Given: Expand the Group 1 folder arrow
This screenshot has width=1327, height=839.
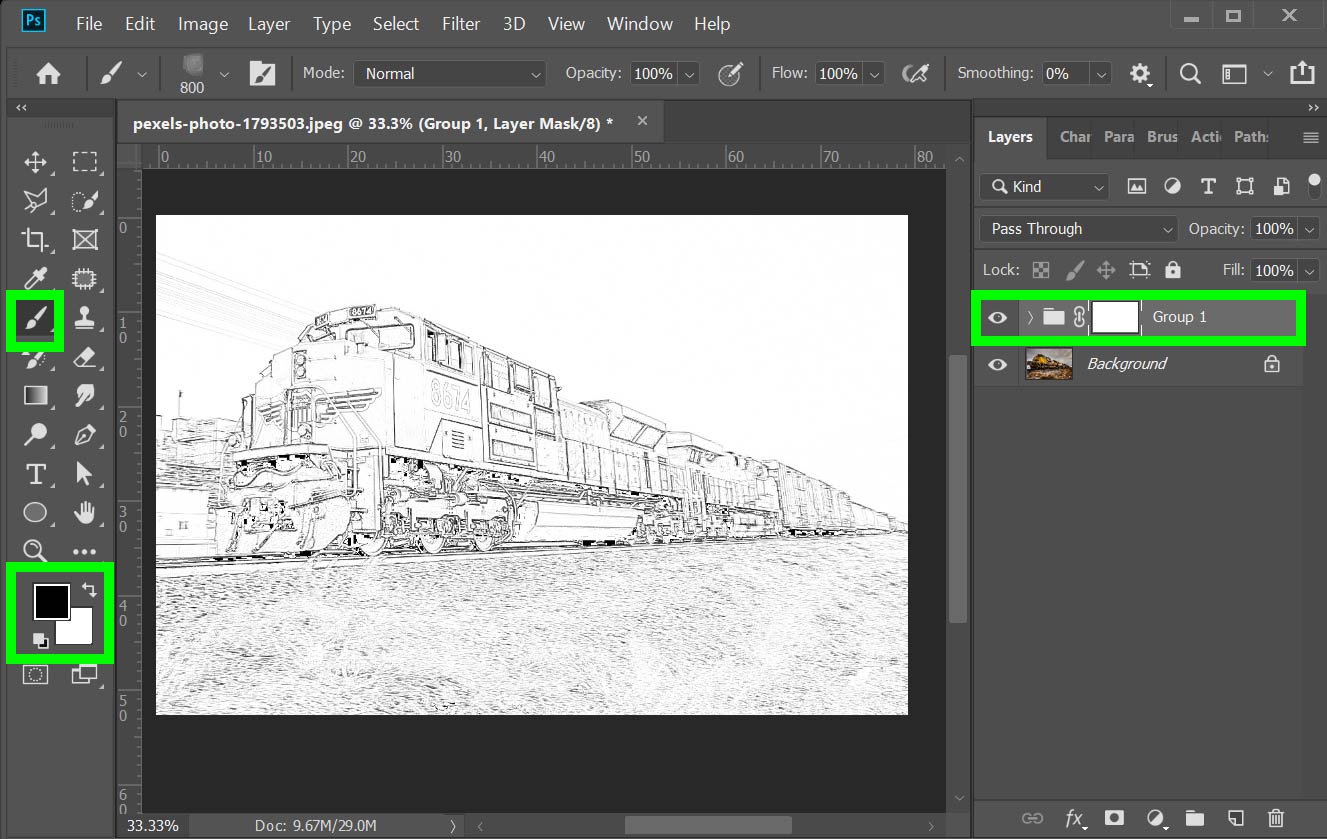Looking at the screenshot, I should point(1030,317).
